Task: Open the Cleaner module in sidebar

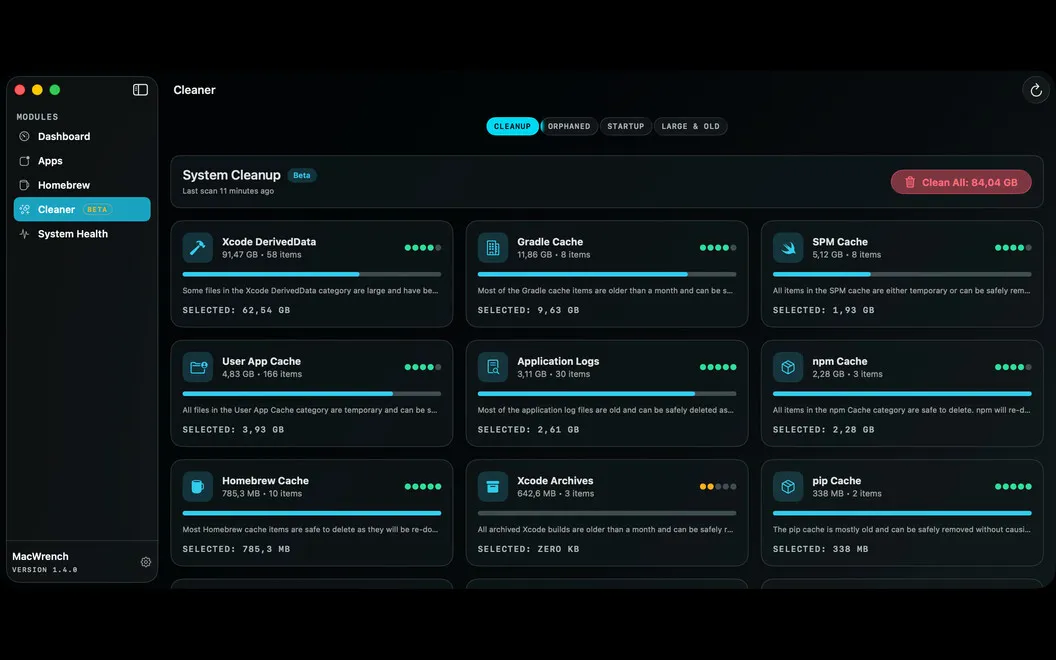Action: coord(82,209)
